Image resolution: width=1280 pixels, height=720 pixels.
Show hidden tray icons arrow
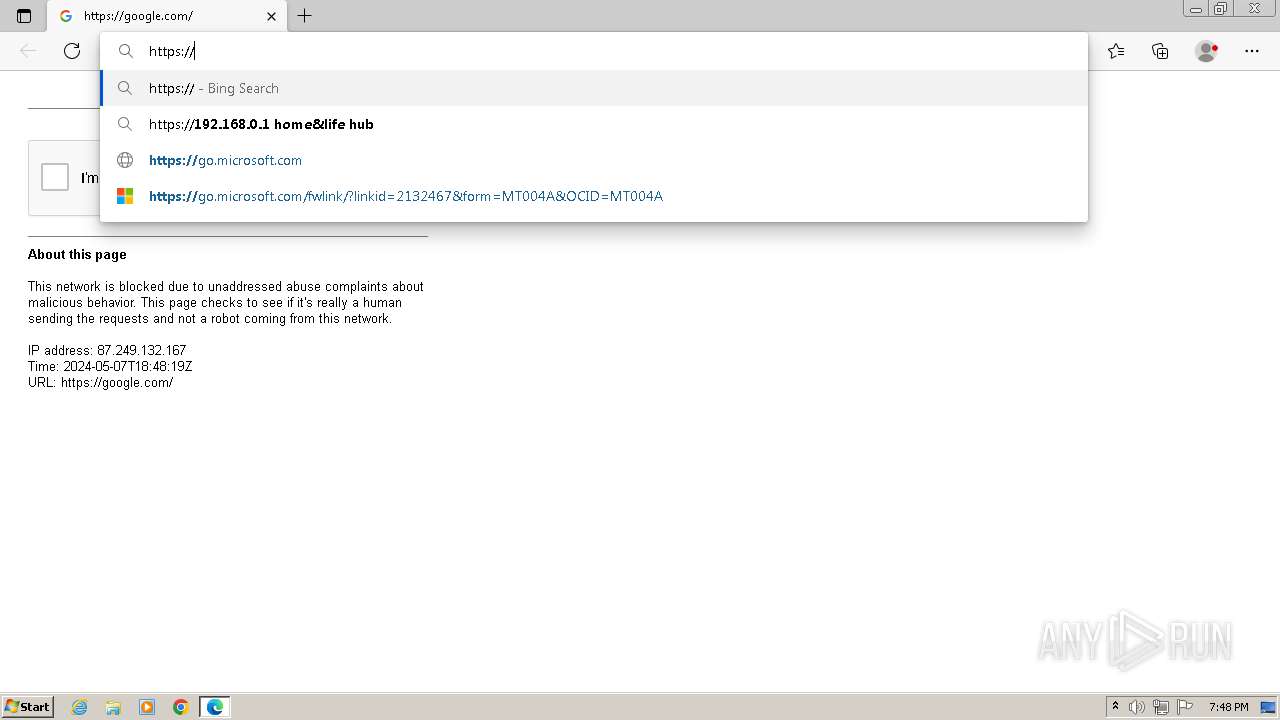point(1115,707)
